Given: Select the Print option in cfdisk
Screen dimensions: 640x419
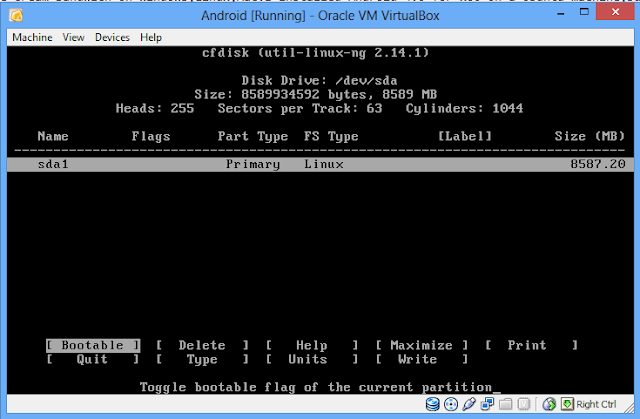Looking at the screenshot, I should [531, 346].
